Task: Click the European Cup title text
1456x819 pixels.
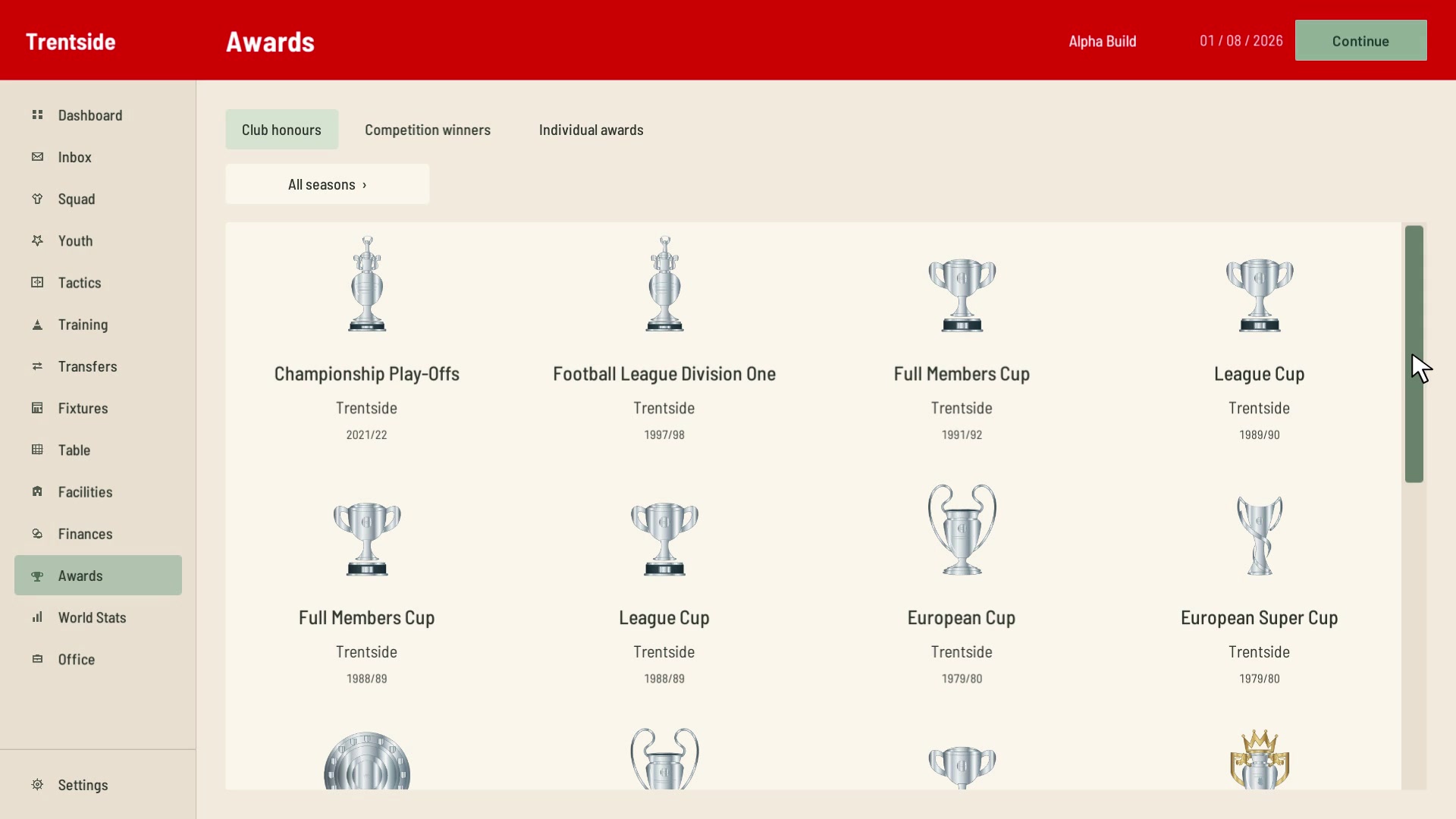Action: pyautogui.click(x=962, y=618)
